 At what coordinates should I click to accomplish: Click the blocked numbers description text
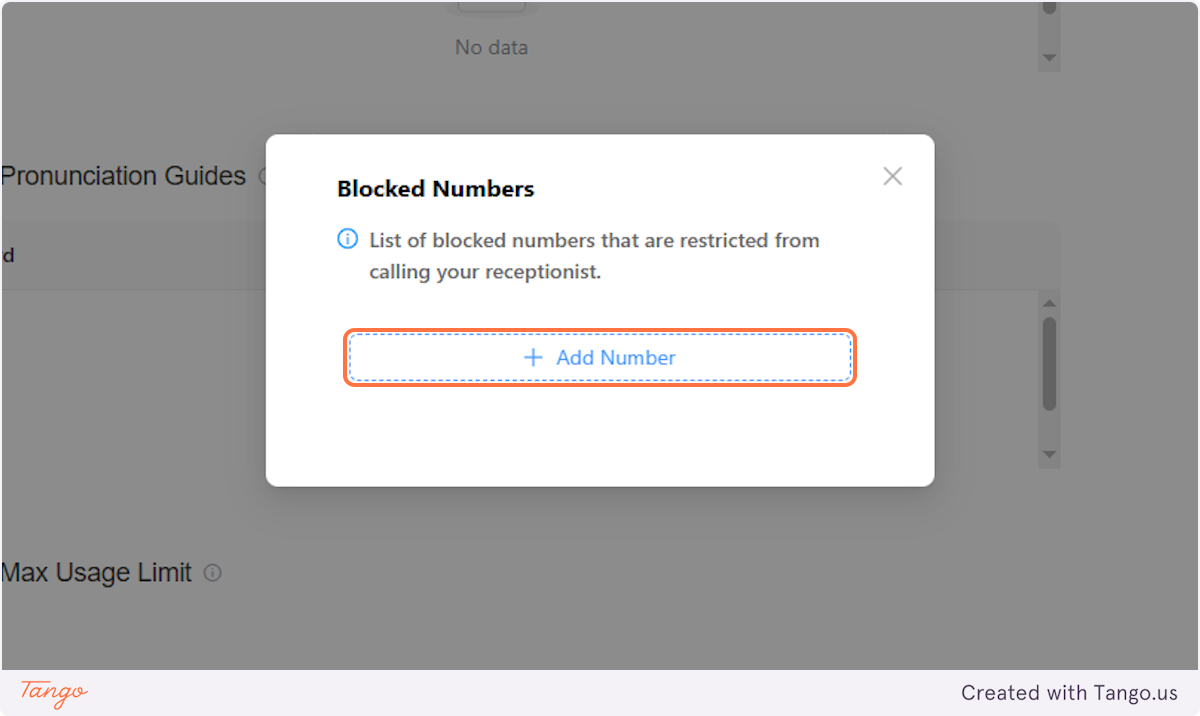595,255
